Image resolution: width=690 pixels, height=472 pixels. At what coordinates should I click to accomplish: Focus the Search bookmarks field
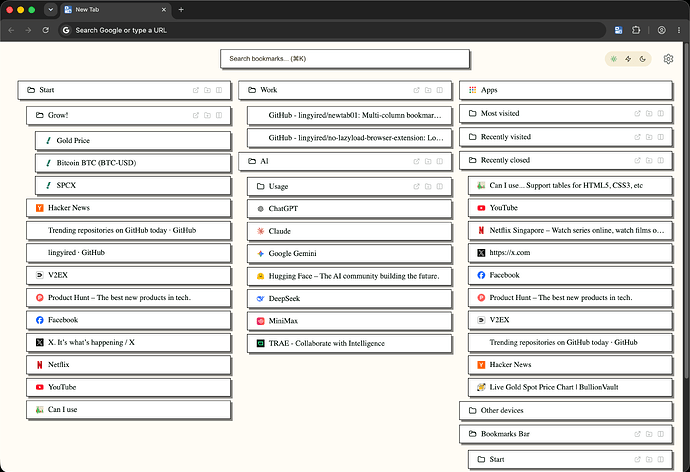345,59
